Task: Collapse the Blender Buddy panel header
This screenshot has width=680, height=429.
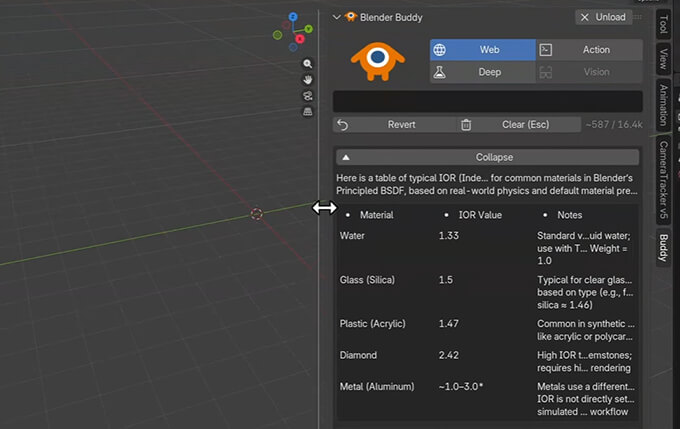Action: tap(338, 16)
